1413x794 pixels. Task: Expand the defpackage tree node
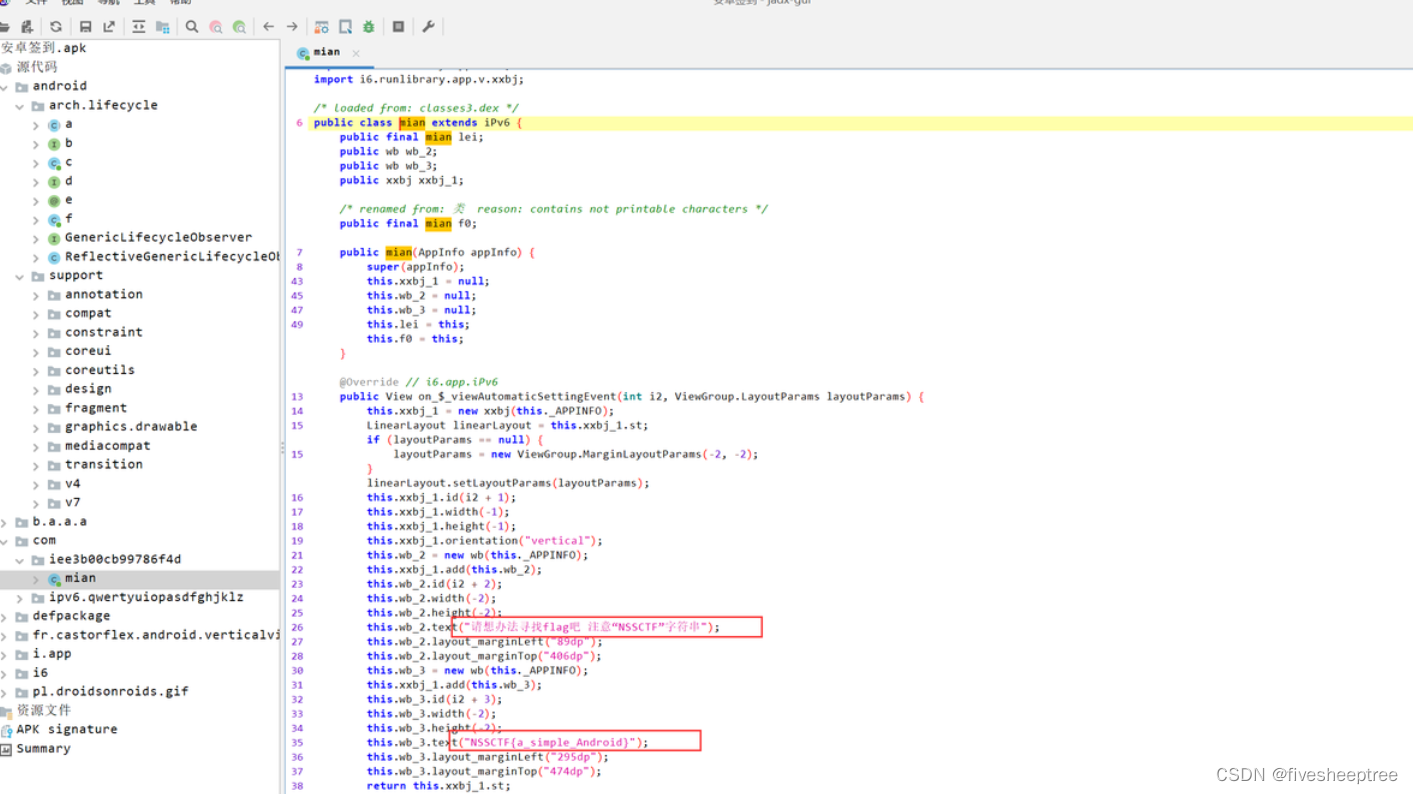click(7, 615)
